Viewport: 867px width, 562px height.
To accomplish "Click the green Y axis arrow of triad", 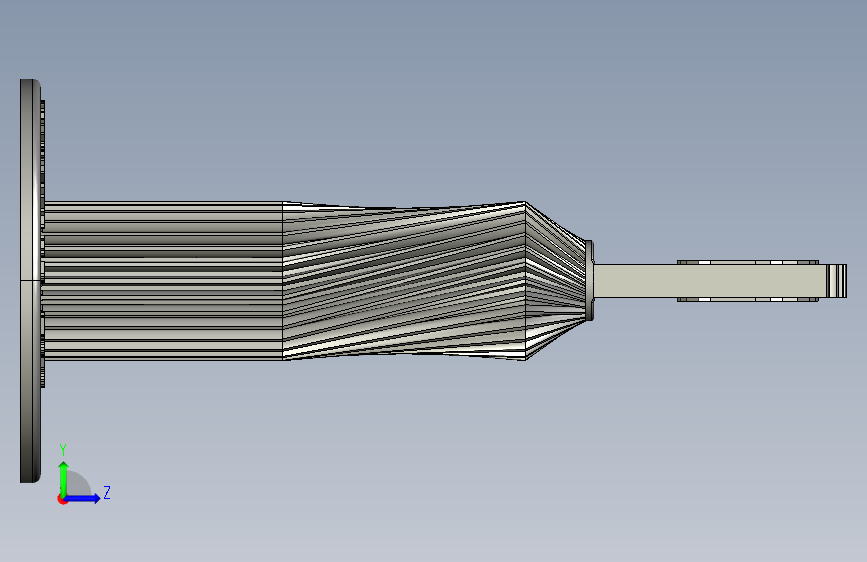I will point(64,478).
